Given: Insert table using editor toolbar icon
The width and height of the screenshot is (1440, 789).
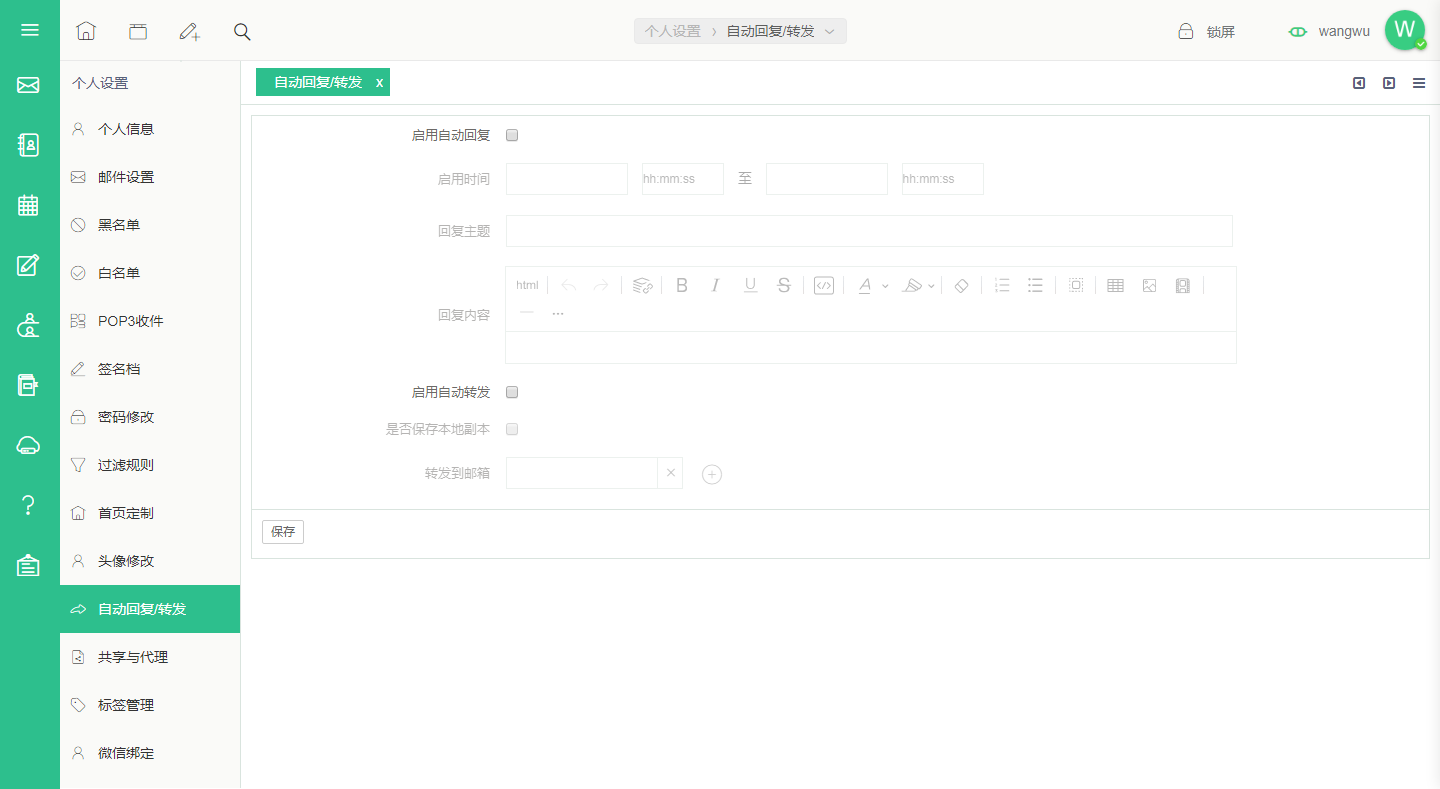Looking at the screenshot, I should [1115, 285].
